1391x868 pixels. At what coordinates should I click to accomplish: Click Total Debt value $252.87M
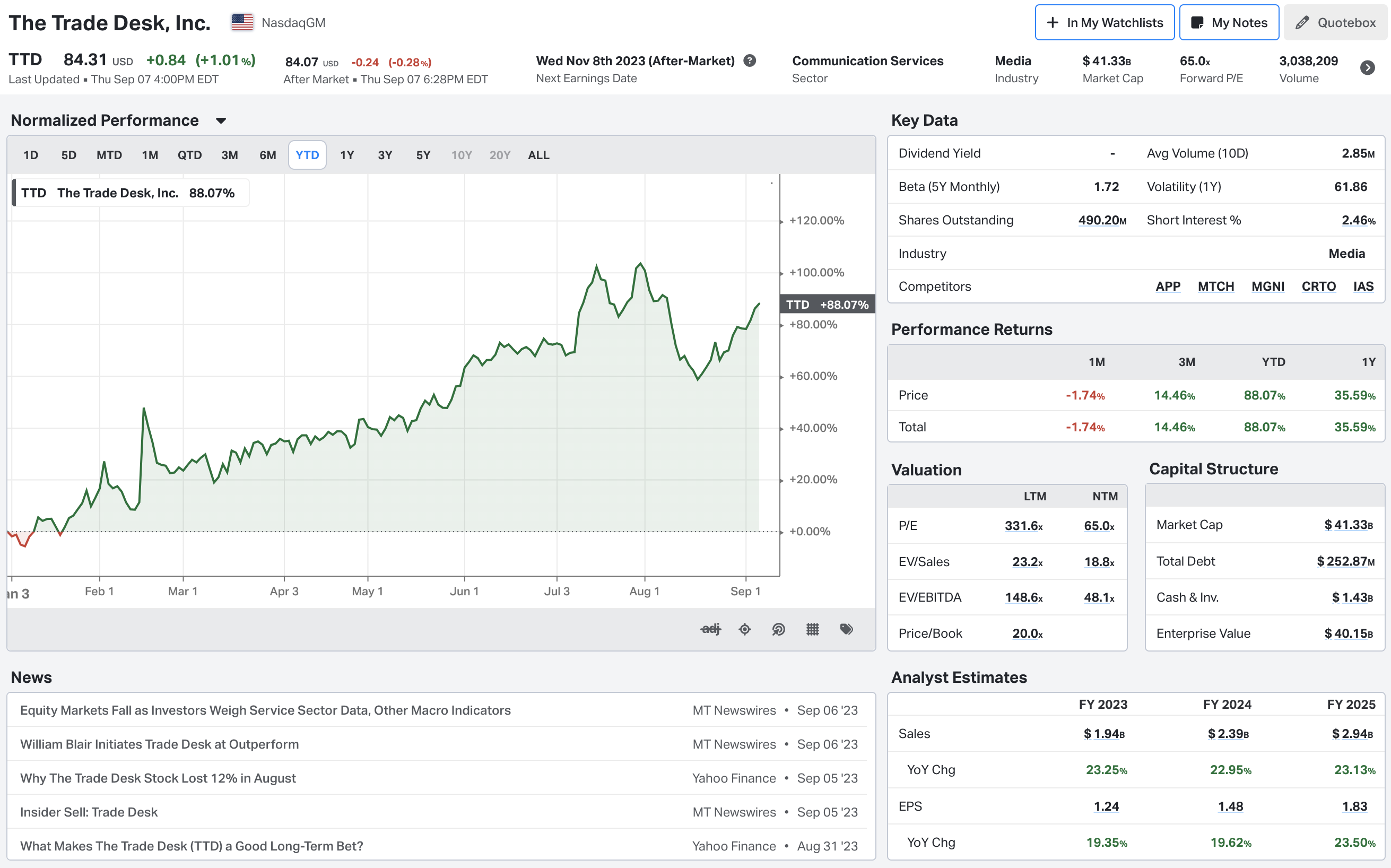pos(1346,561)
